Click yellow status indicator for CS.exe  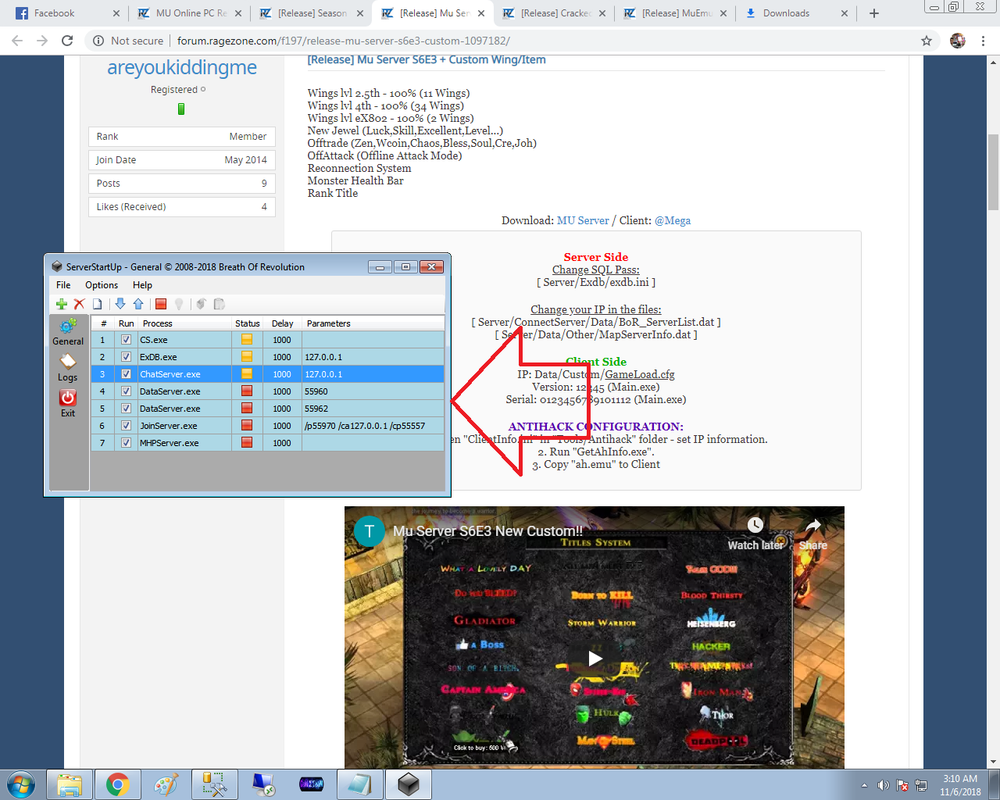[247, 340]
